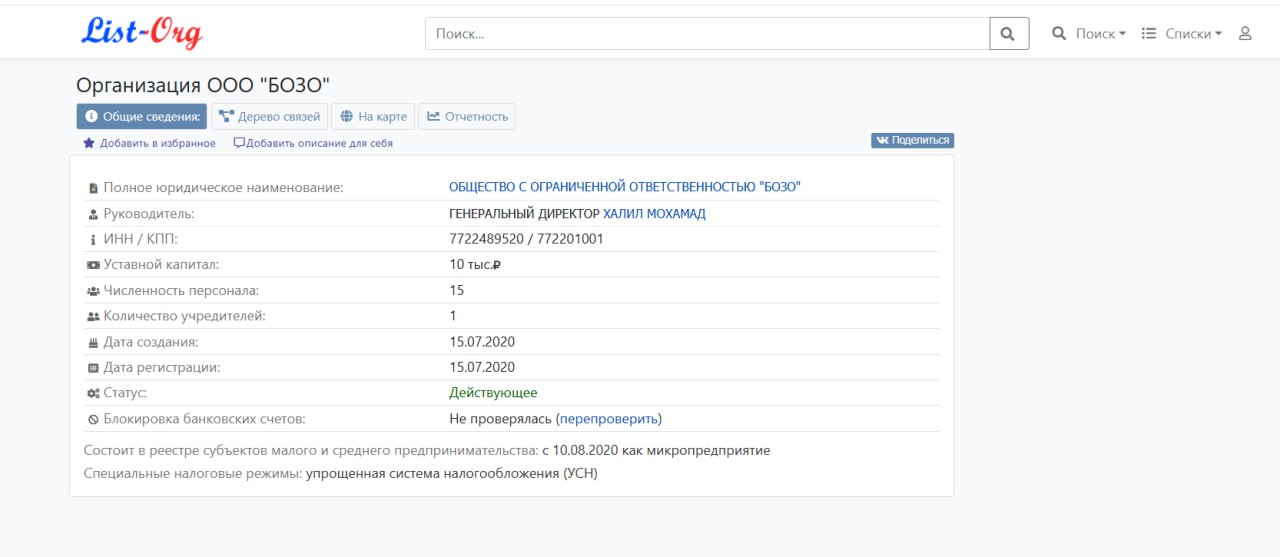Open the user account icon
1280x557 pixels.
coord(1245,33)
